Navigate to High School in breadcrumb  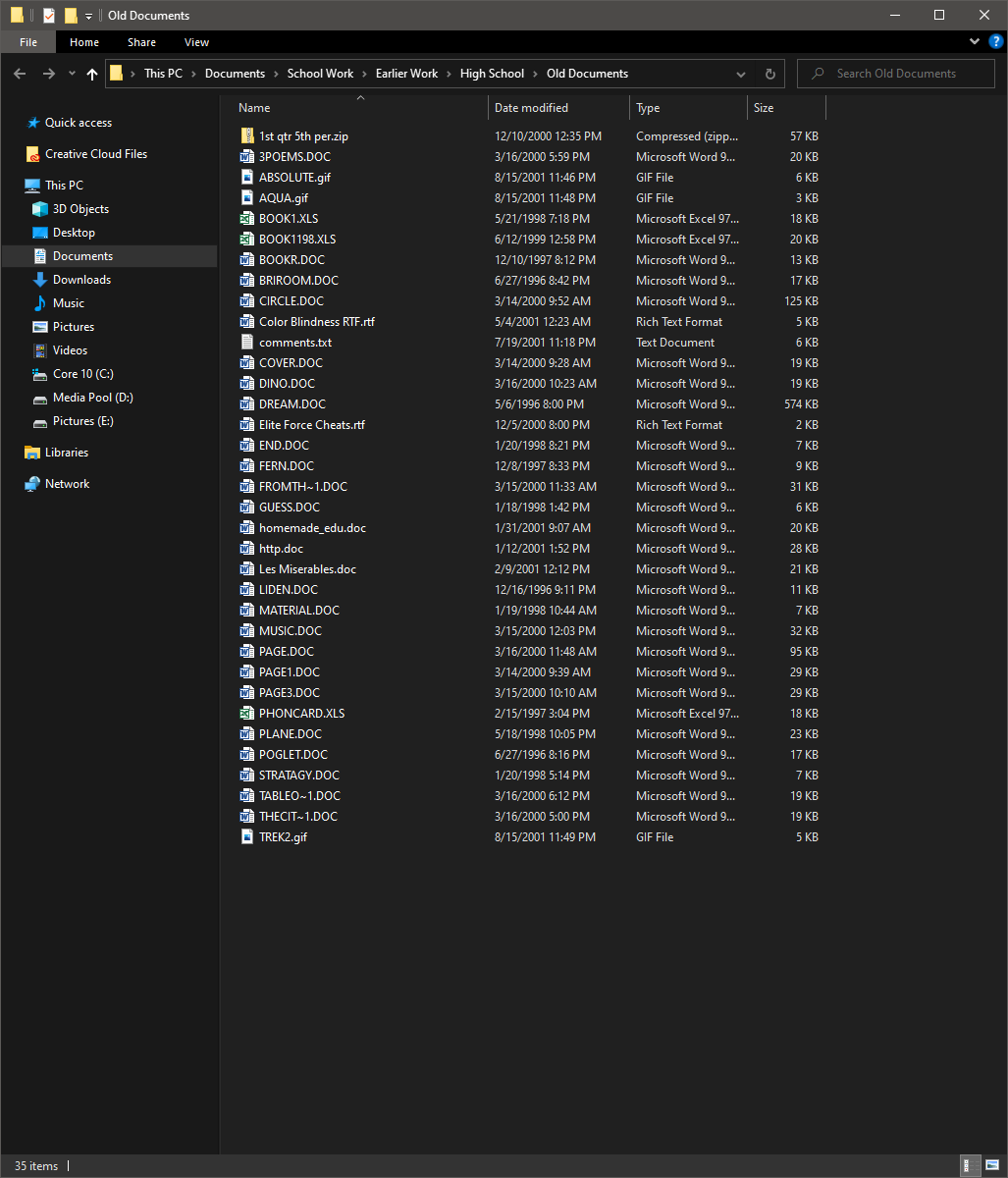click(492, 74)
